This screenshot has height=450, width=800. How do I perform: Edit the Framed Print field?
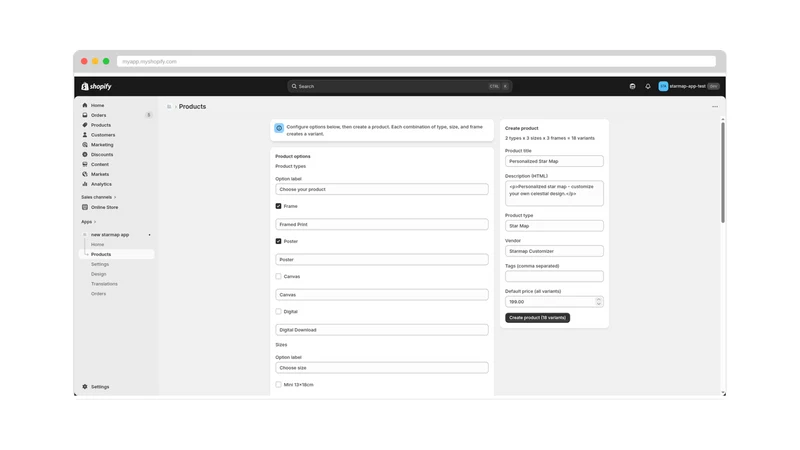tap(382, 224)
